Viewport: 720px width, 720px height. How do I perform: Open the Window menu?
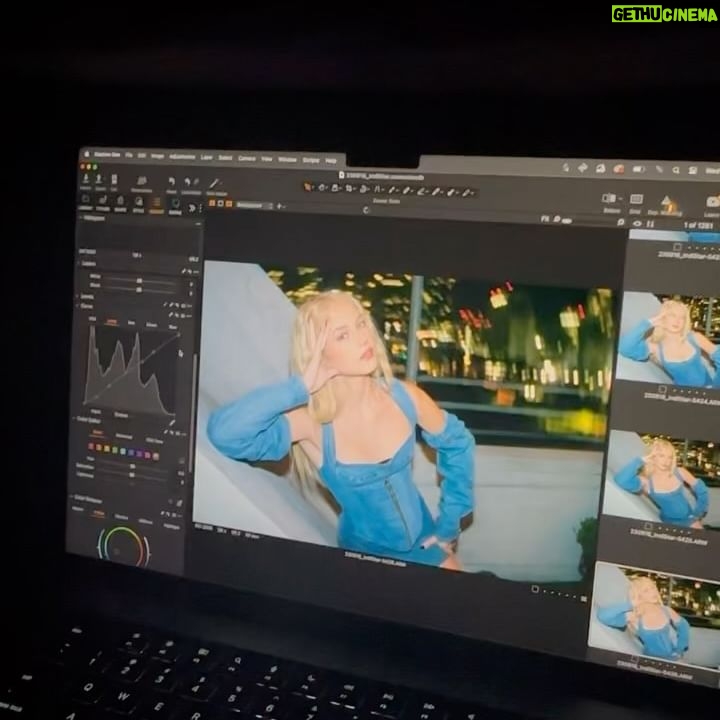[287, 159]
